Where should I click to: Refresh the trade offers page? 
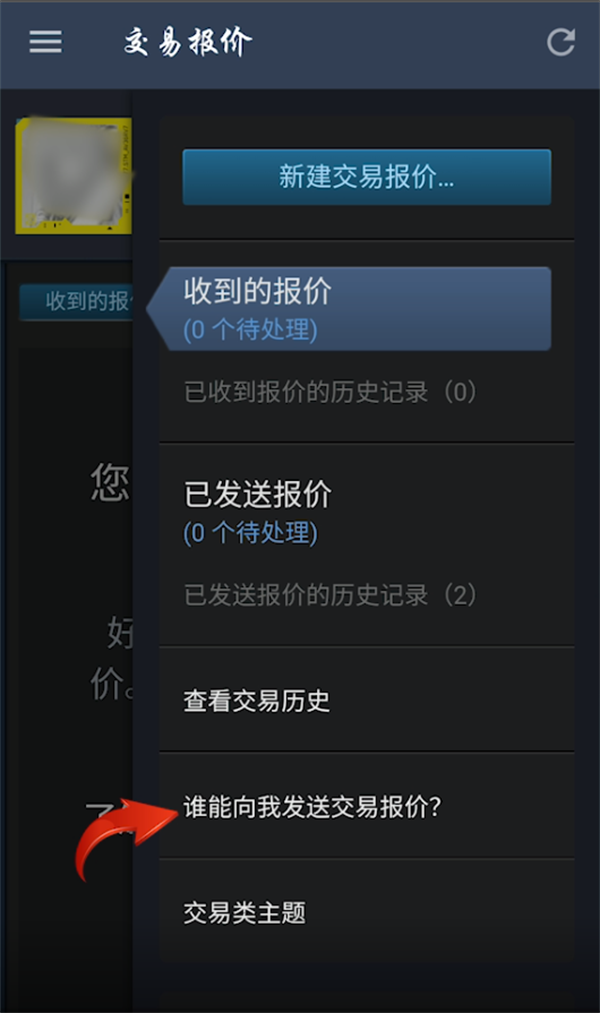[561, 43]
